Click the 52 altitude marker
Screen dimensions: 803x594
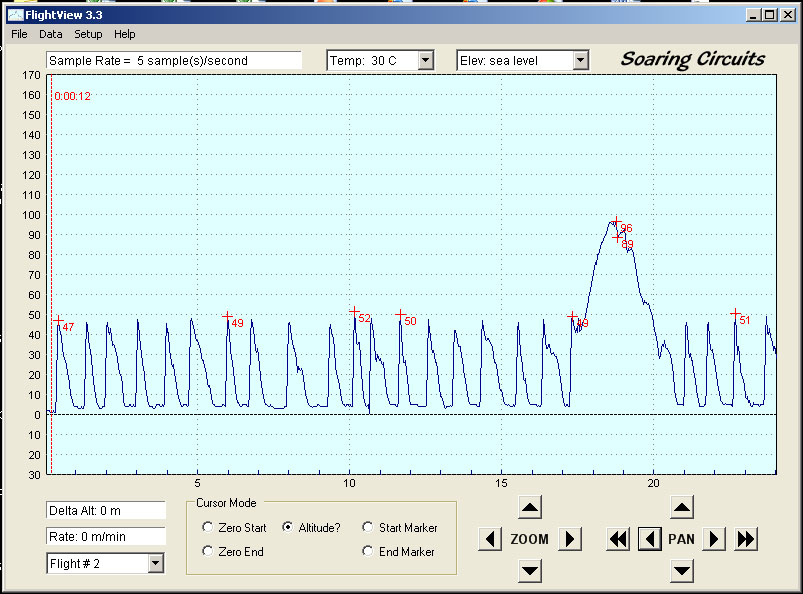click(x=354, y=311)
